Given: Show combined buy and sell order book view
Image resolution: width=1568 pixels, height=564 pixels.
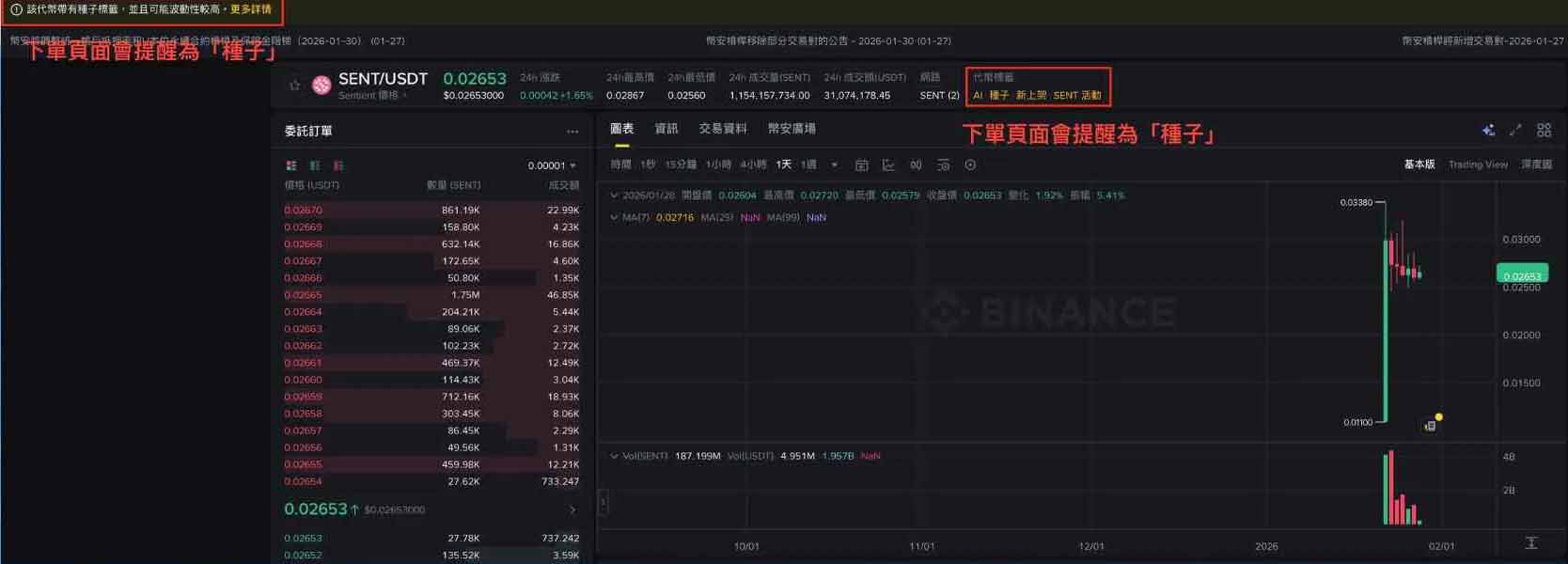Looking at the screenshot, I should coord(291,165).
